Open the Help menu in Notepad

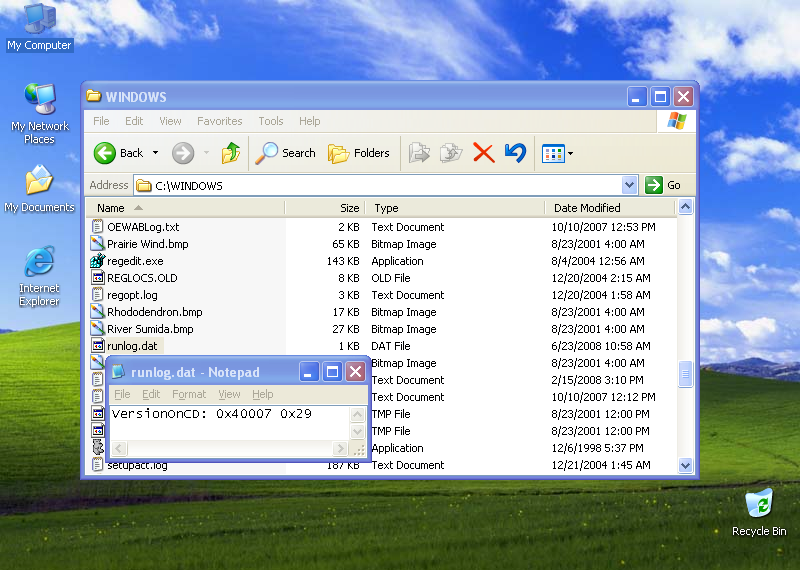coord(263,394)
